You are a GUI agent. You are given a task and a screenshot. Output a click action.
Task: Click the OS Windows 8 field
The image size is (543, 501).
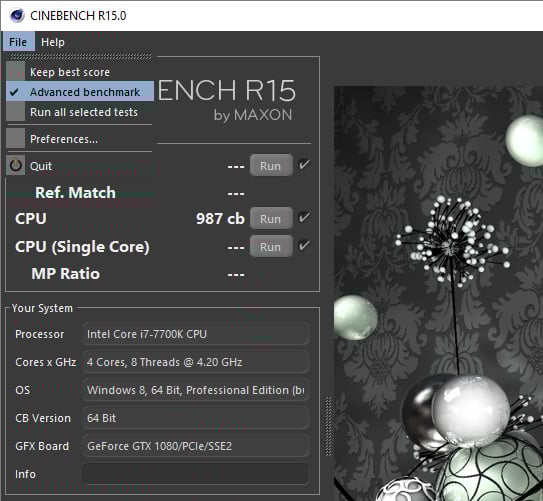195,390
